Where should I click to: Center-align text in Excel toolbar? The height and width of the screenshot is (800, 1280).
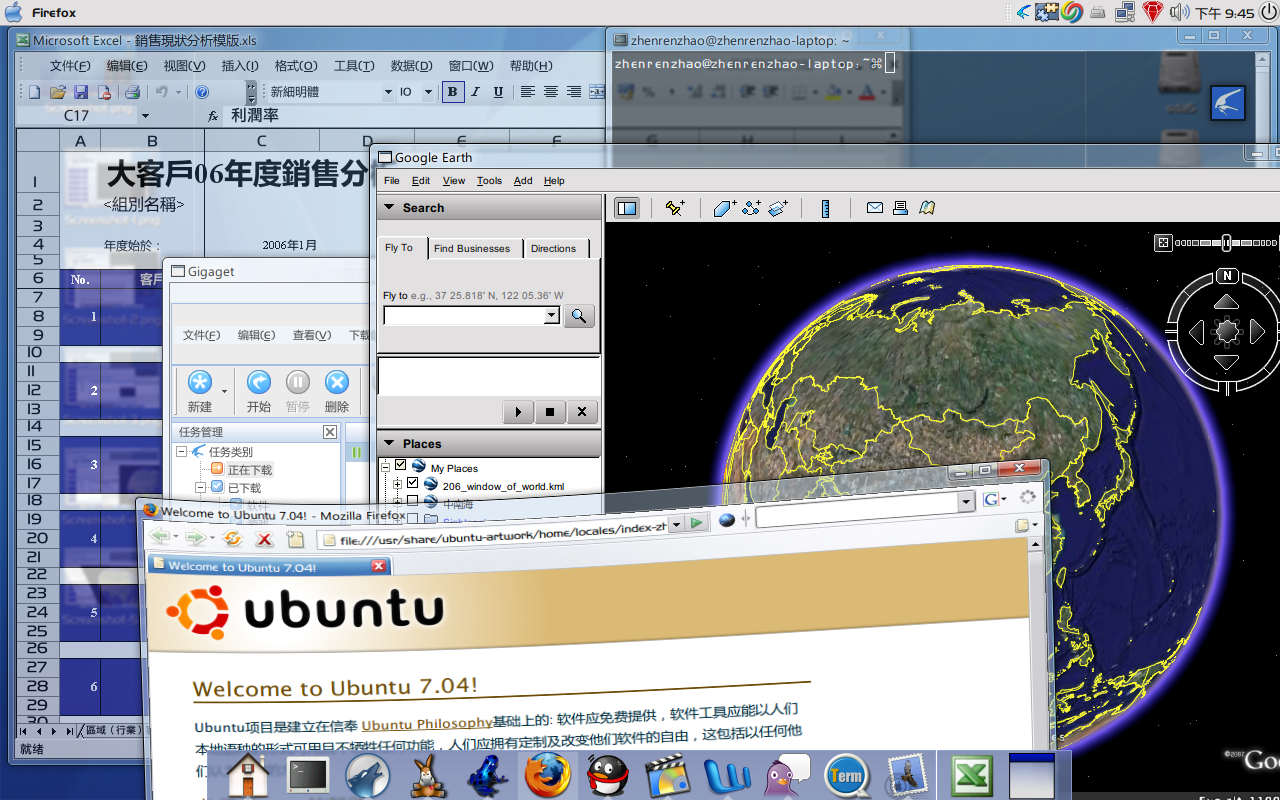click(551, 92)
